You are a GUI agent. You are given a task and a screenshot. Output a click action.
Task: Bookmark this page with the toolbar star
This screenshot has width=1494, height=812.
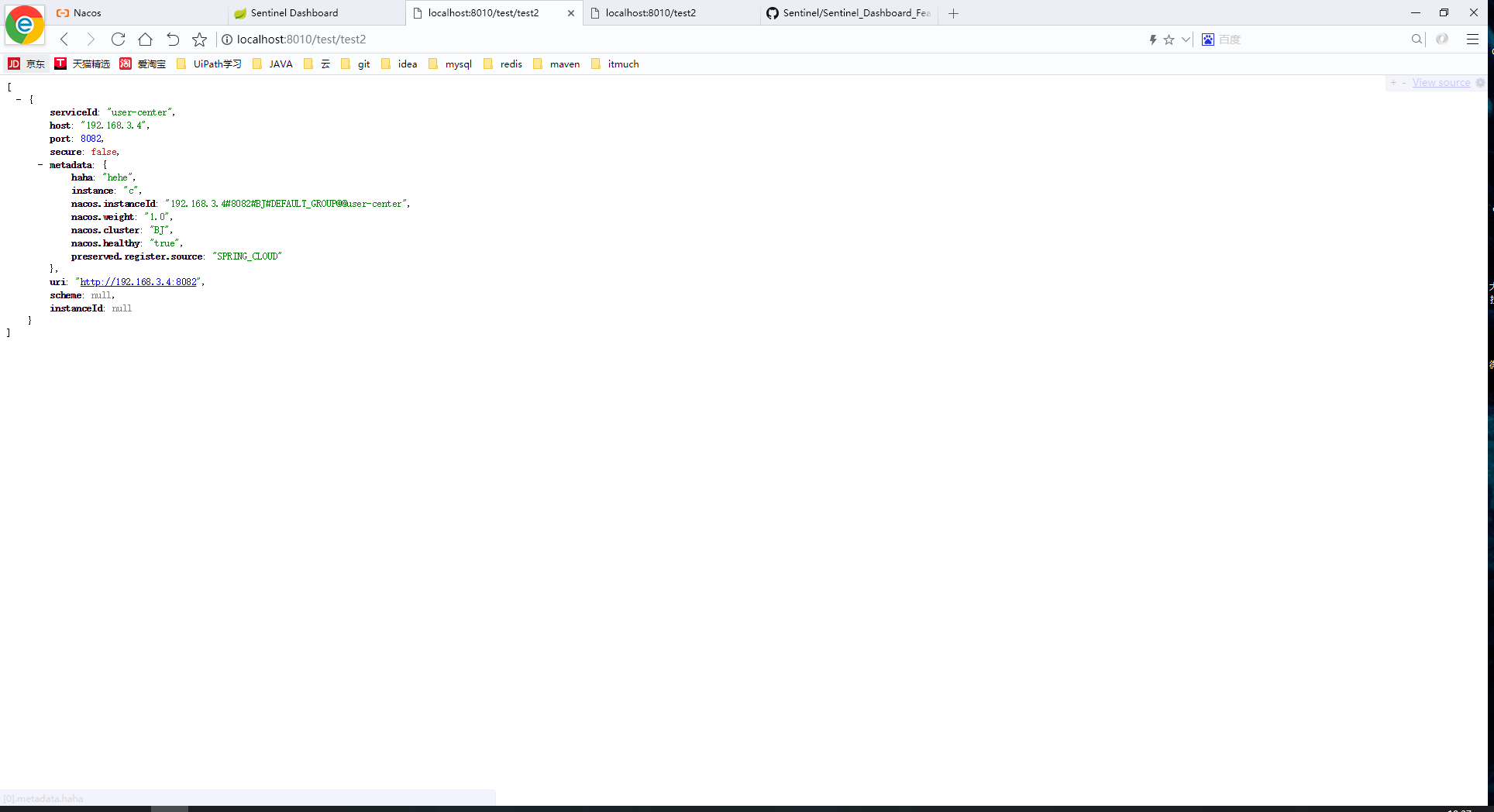(200, 40)
